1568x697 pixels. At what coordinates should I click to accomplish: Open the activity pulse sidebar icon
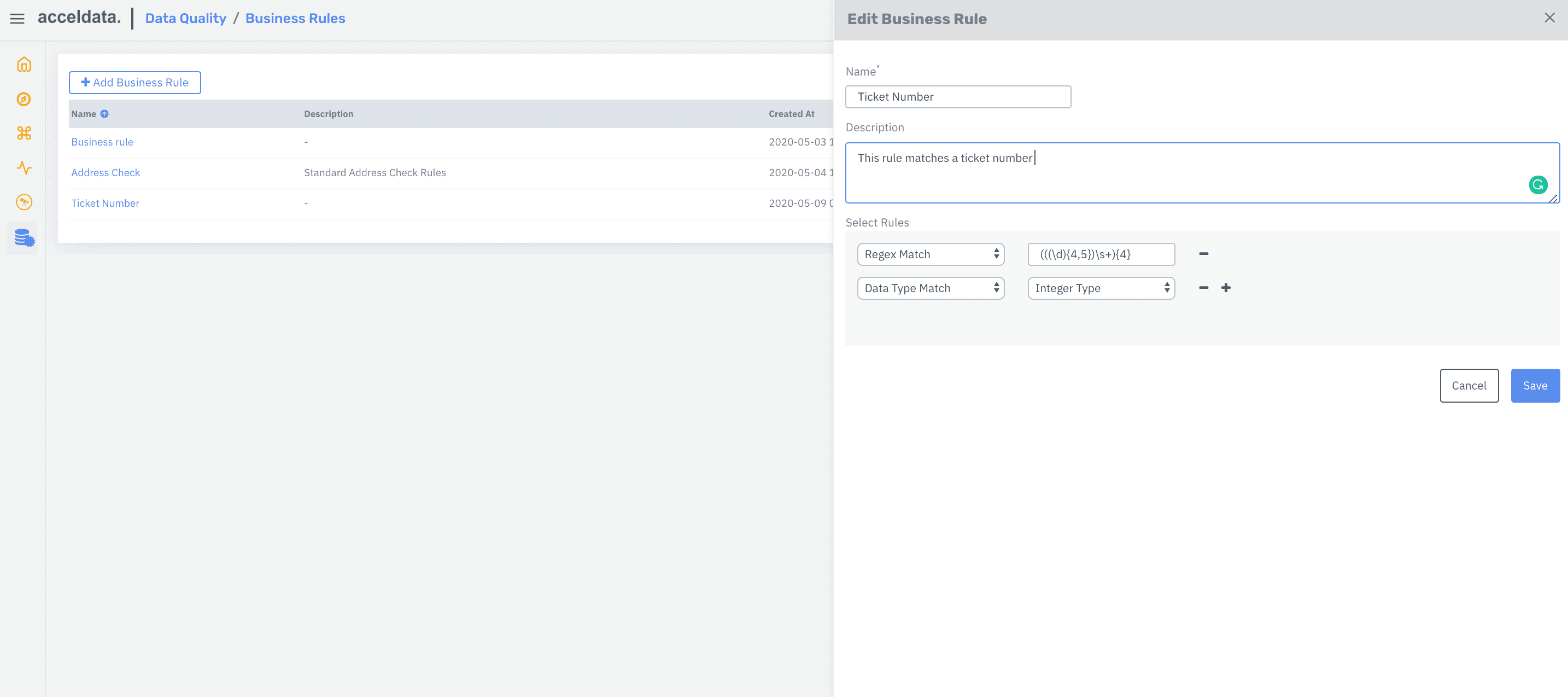[x=22, y=168]
